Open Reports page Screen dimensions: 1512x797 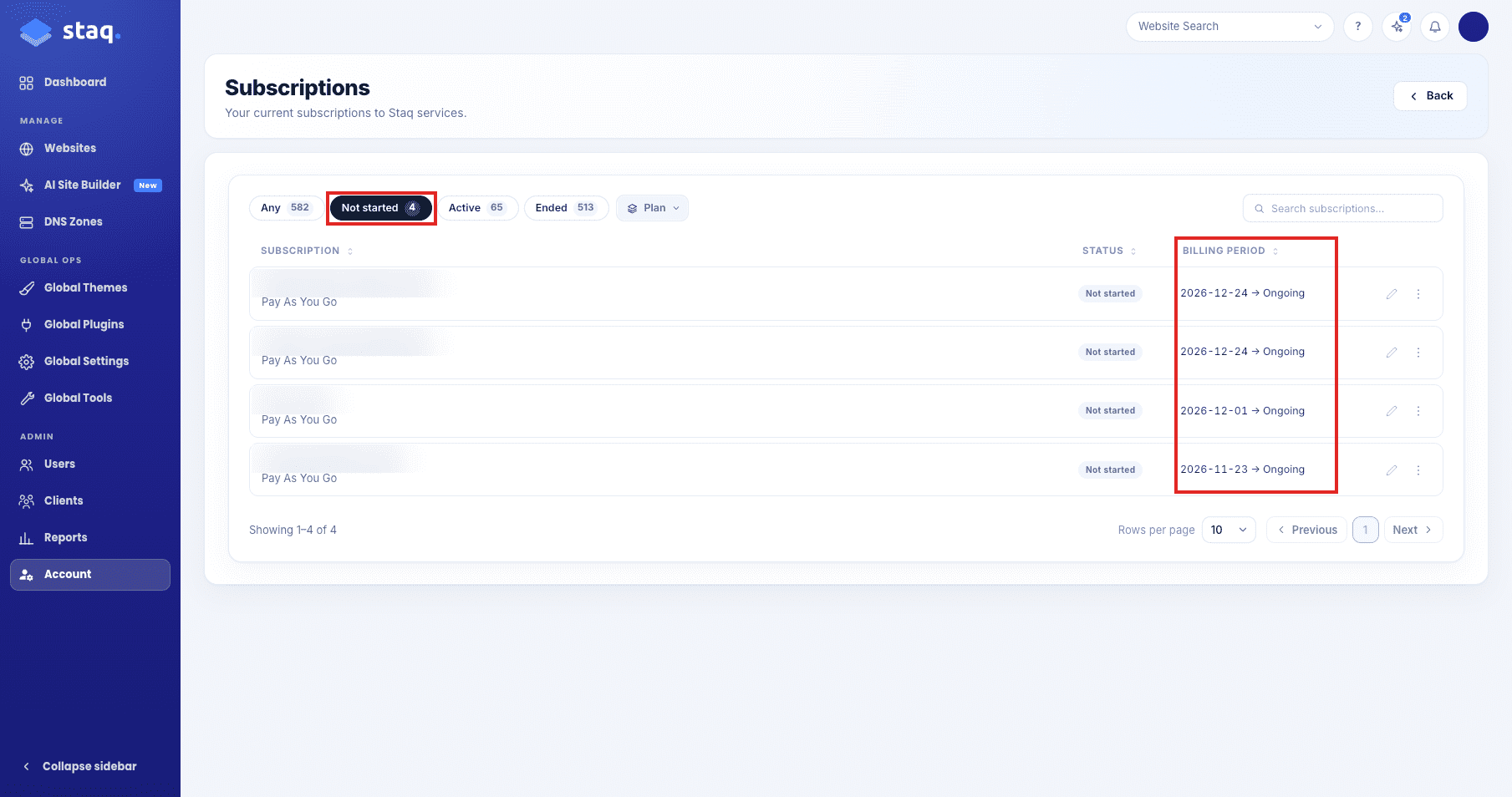click(90, 537)
